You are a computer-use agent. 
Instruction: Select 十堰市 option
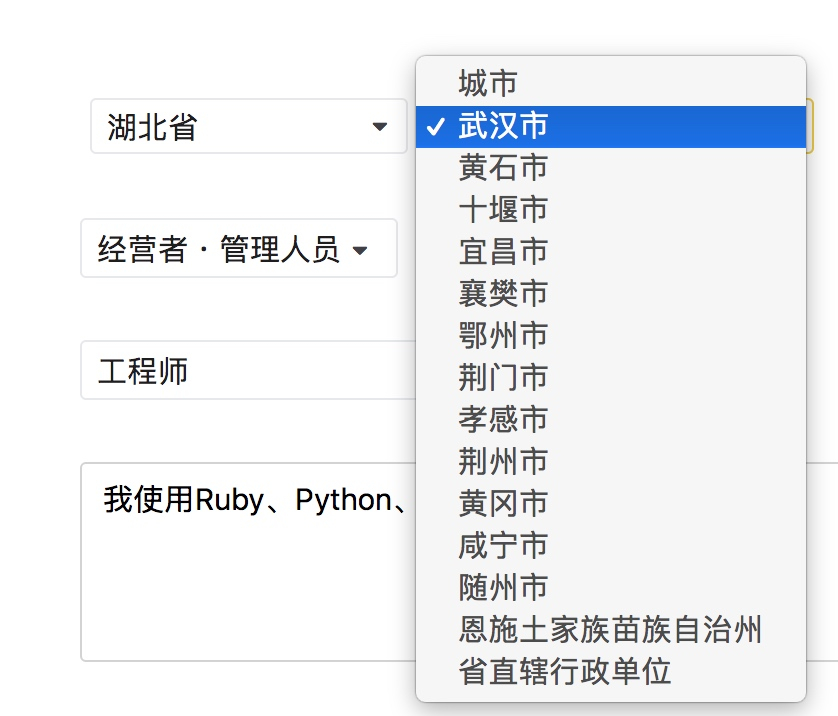tap(610, 209)
